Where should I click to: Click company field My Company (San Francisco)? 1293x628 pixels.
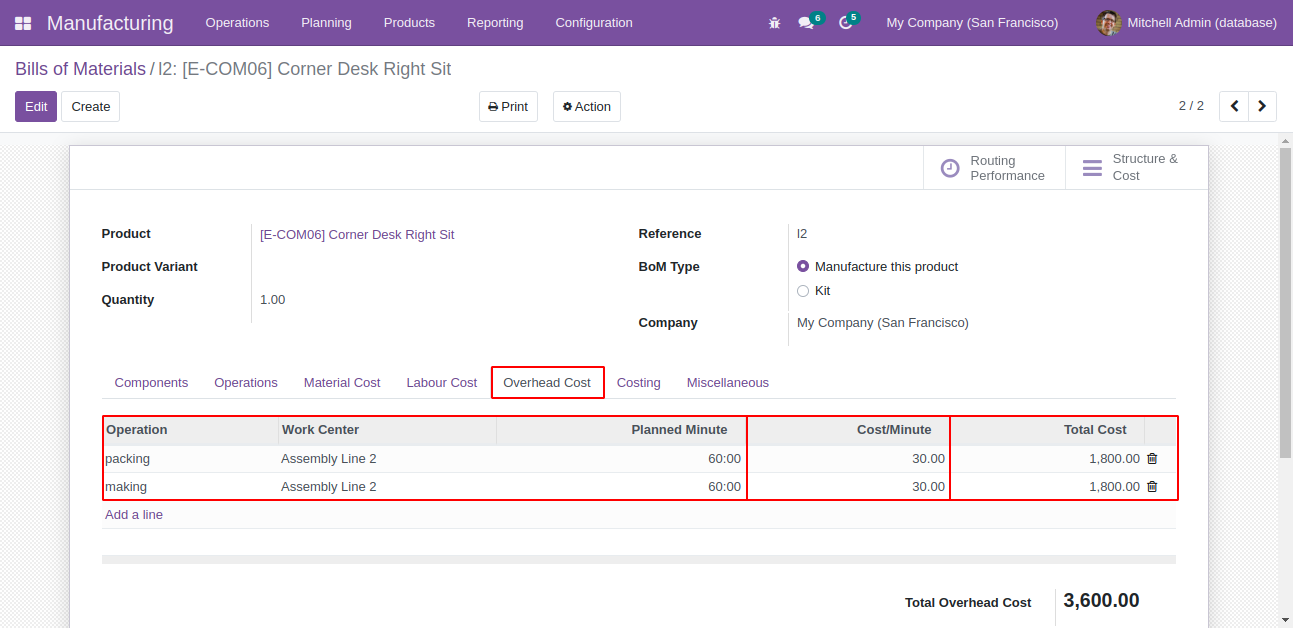(x=883, y=323)
